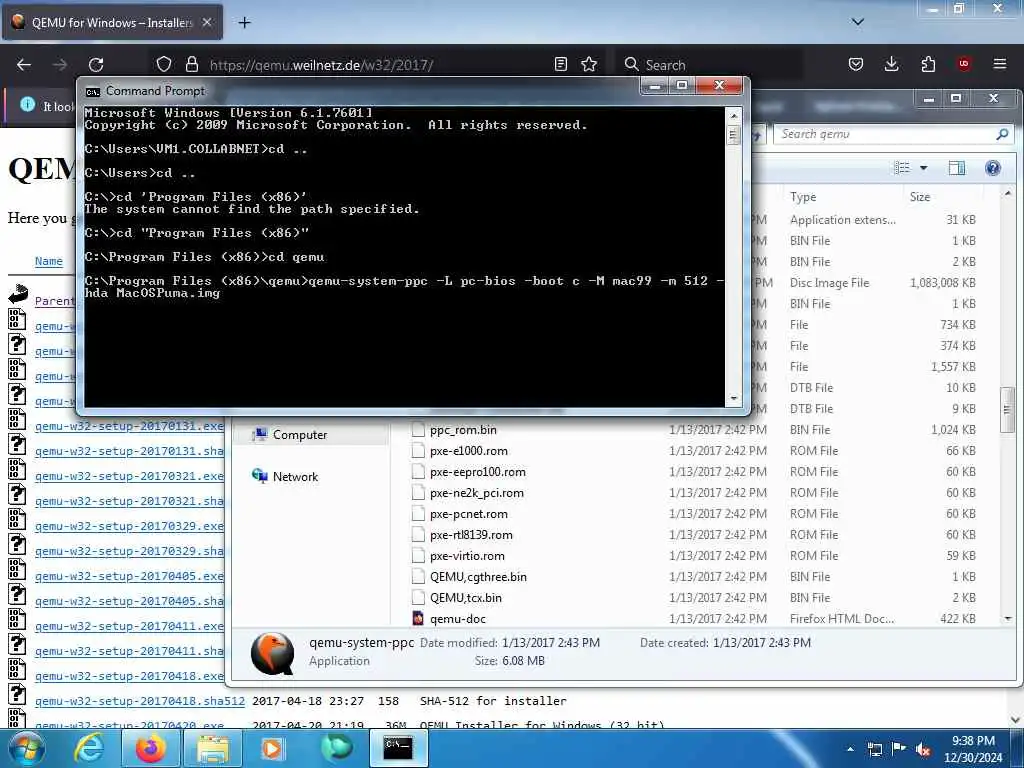Open taskbar clock showing 9:38 PM
Viewport: 1024px width, 768px height.
[x=973, y=749]
